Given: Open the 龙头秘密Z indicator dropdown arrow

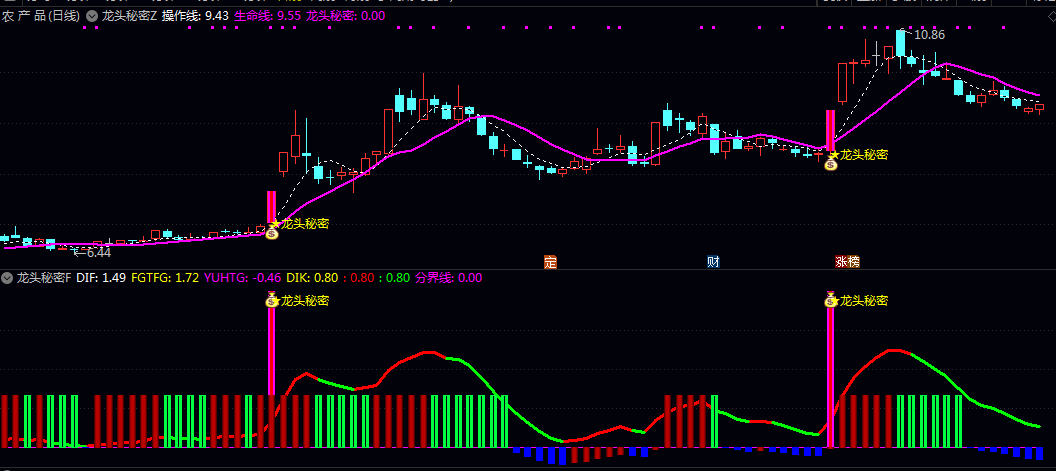Looking at the screenshot, I should tap(92, 15).
